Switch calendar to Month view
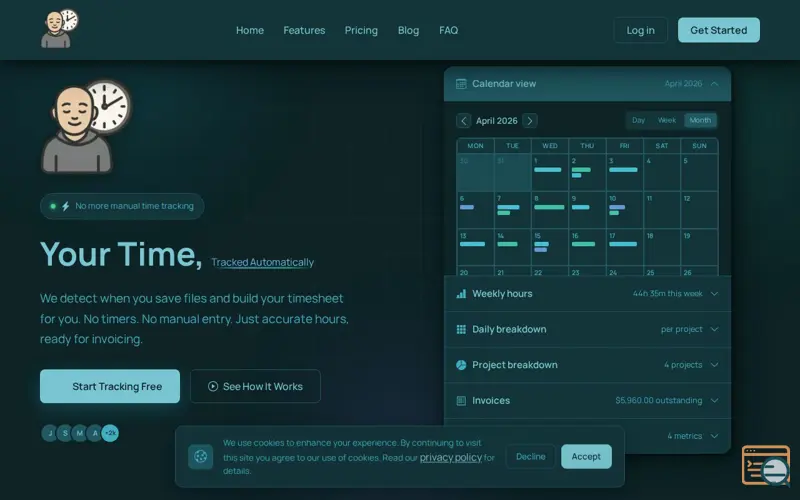This screenshot has width=800, height=500. pos(700,120)
